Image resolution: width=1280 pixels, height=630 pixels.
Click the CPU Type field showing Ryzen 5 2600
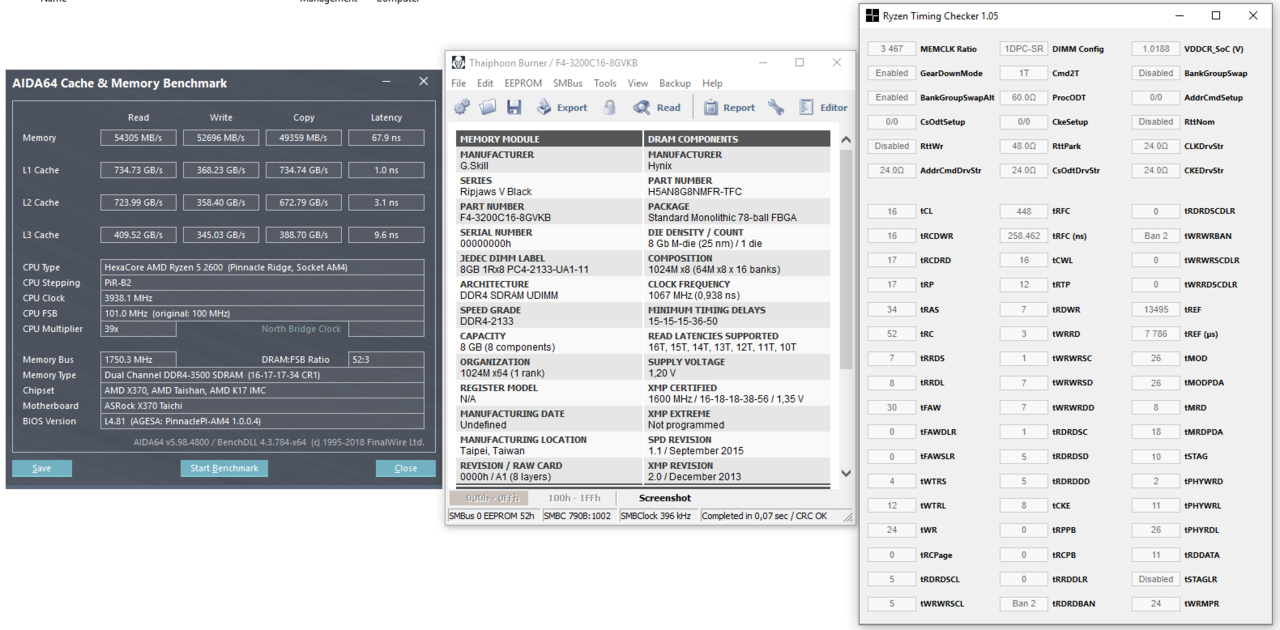click(262, 268)
